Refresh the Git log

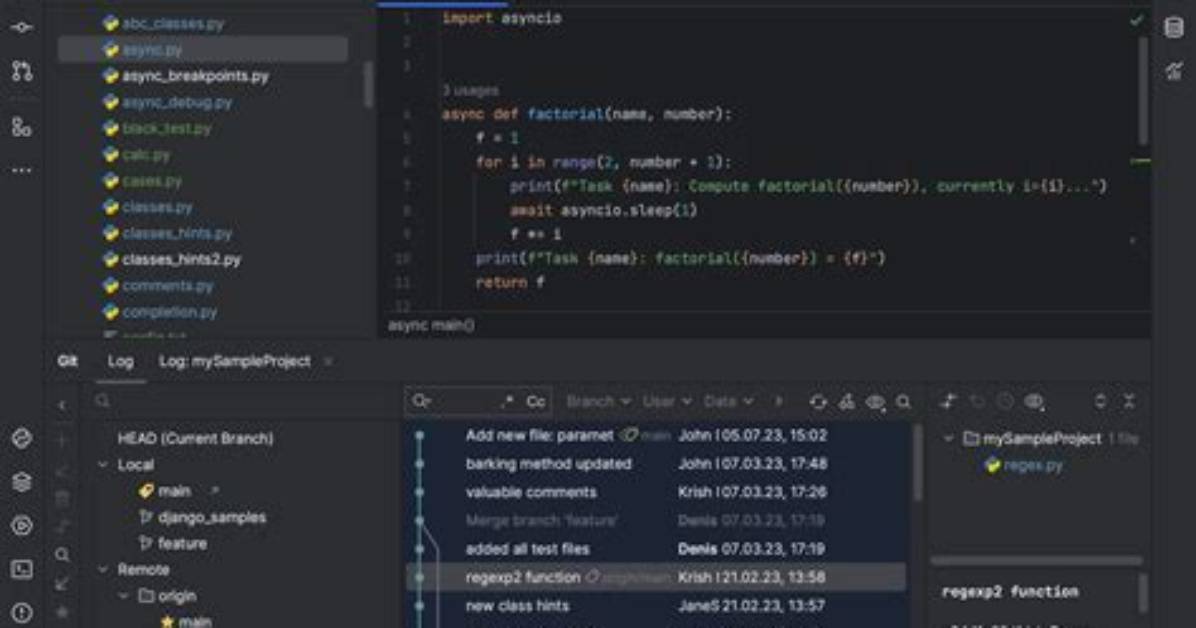(x=818, y=401)
